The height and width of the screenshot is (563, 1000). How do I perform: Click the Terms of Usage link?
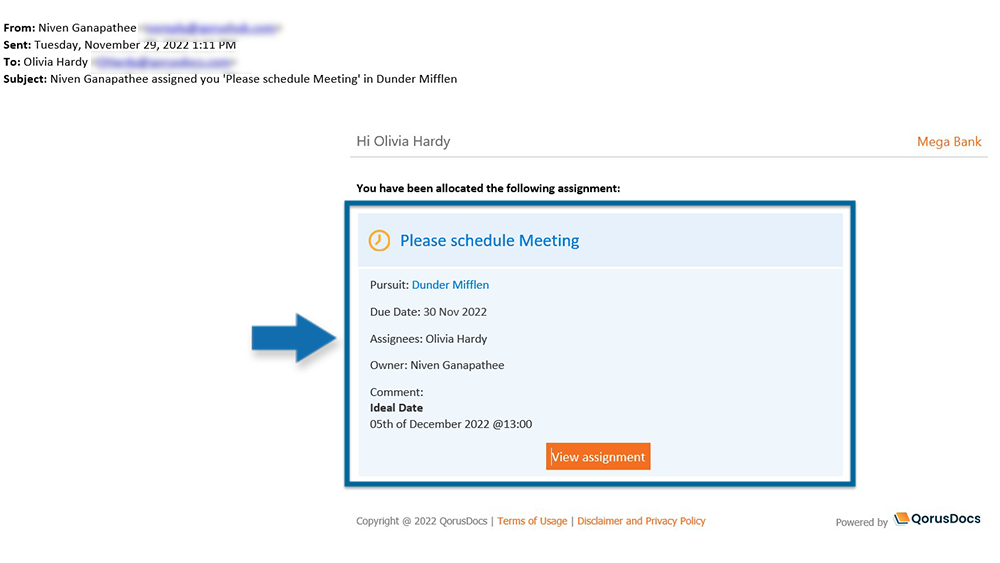(x=532, y=521)
